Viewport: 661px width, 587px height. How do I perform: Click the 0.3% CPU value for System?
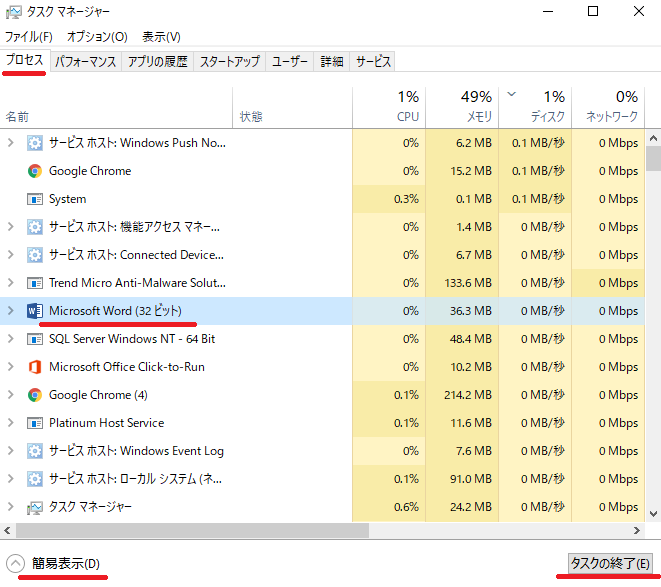[406, 199]
